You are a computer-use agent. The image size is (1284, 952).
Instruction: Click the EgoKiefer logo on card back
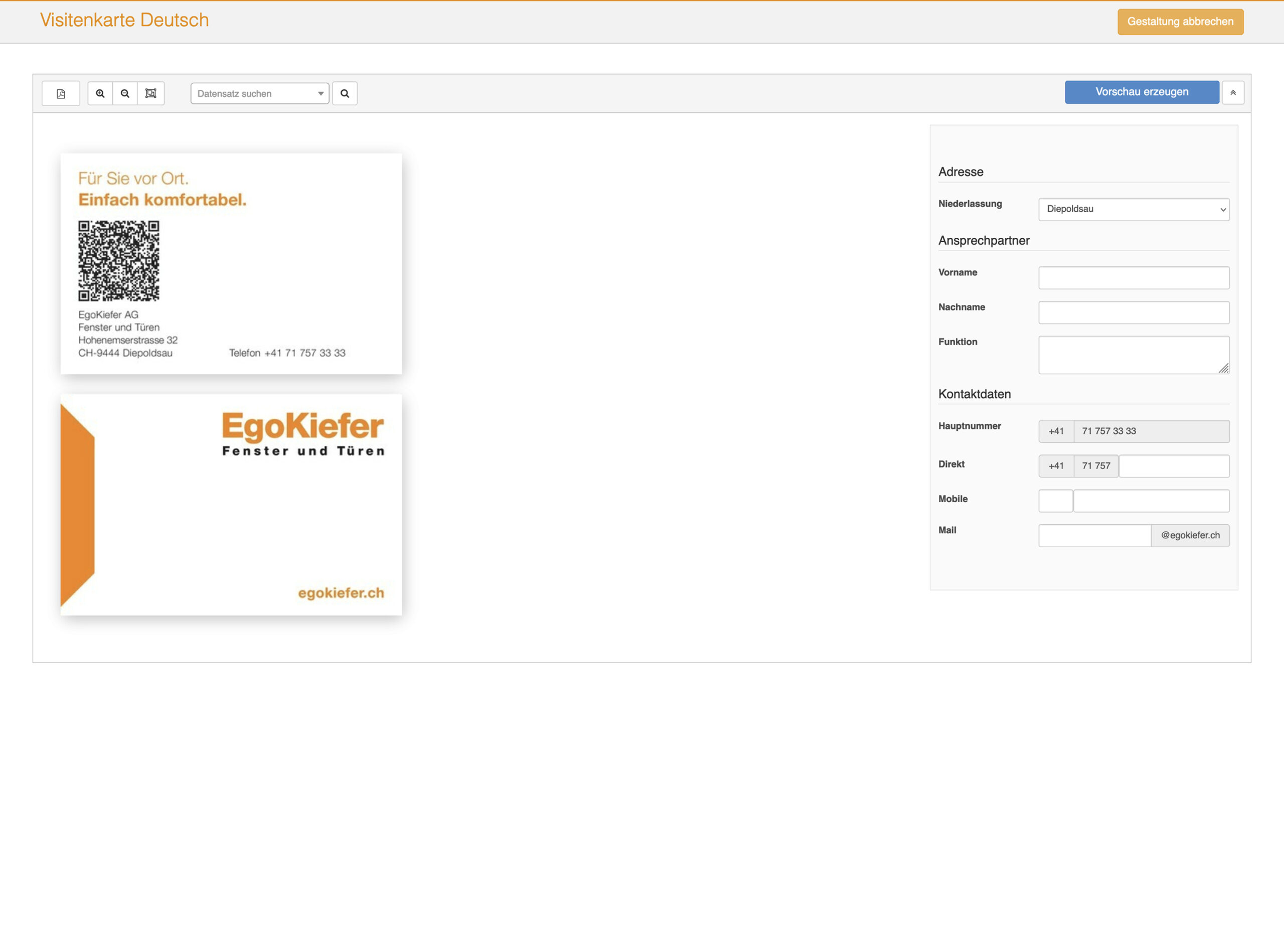[x=303, y=433]
